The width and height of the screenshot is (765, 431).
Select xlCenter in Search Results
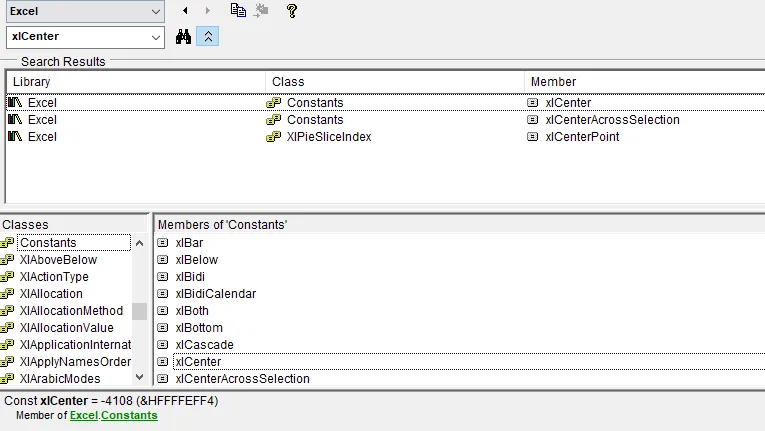(x=568, y=103)
